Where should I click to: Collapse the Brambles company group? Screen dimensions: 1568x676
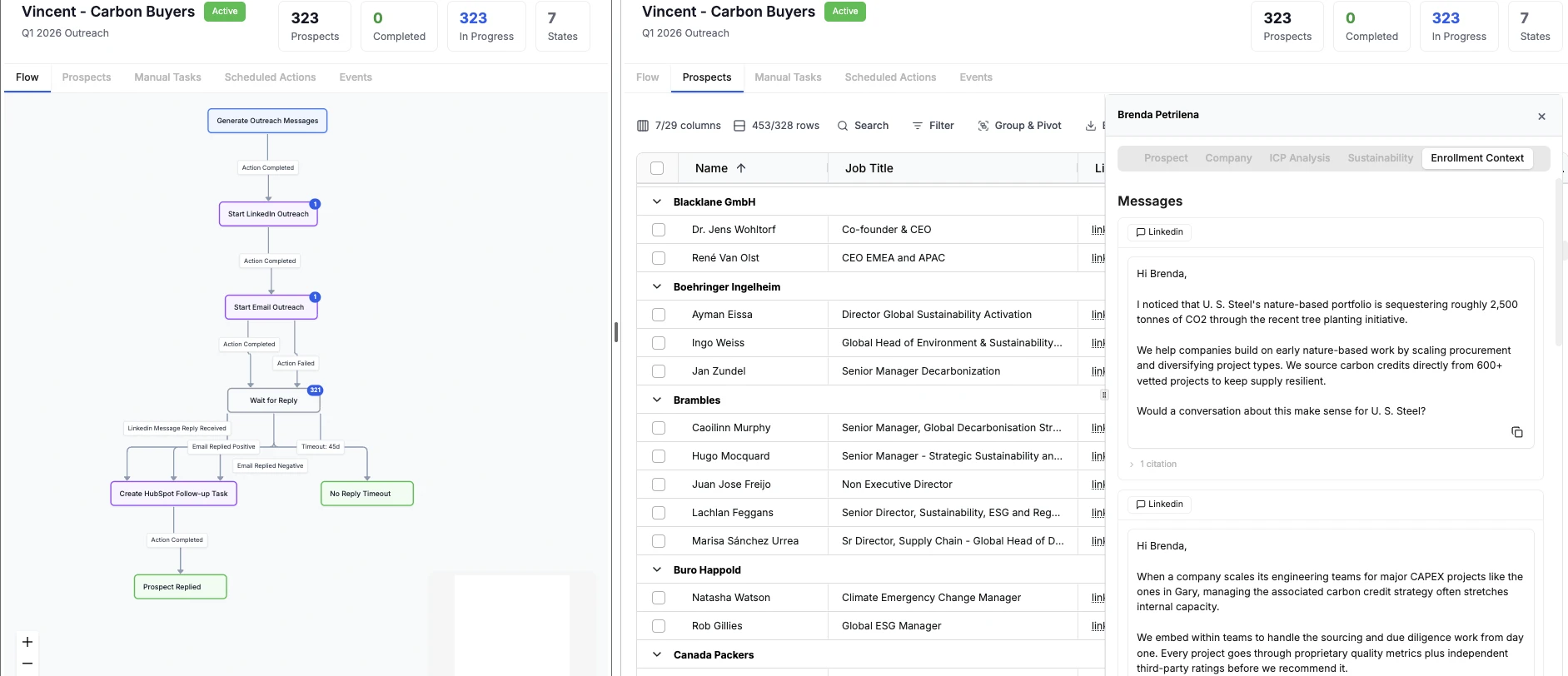(657, 400)
